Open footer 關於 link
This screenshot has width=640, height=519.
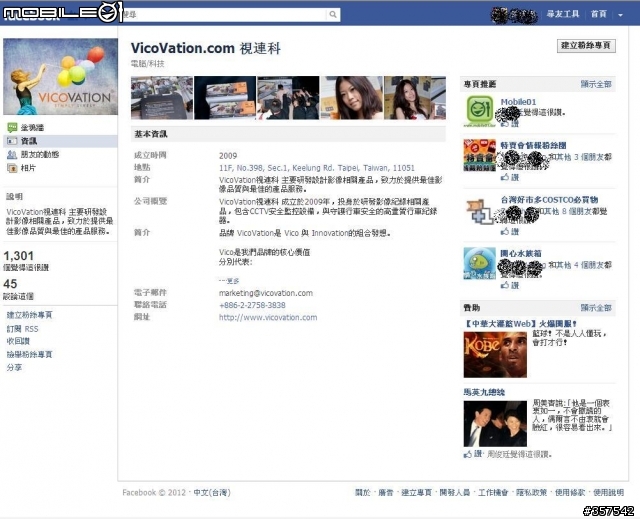coord(362,493)
